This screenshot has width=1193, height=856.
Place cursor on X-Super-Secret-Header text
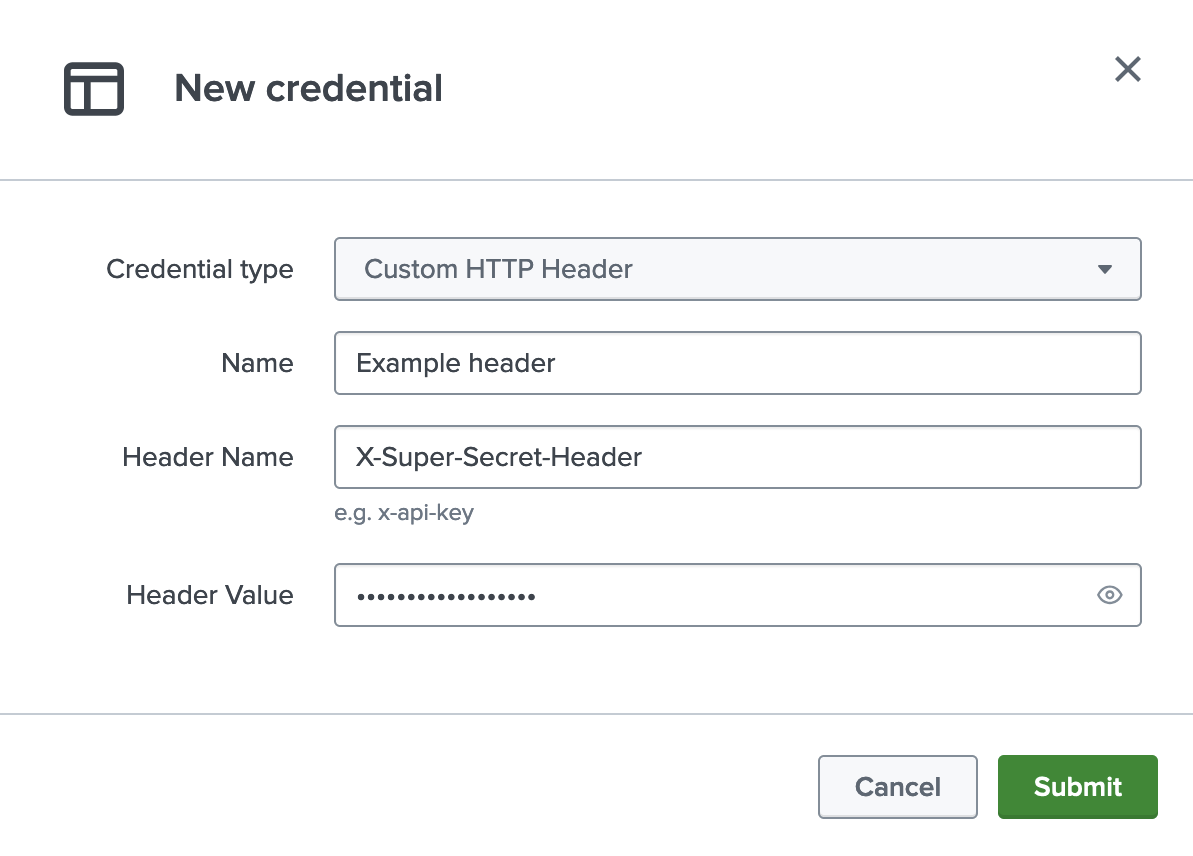point(498,457)
